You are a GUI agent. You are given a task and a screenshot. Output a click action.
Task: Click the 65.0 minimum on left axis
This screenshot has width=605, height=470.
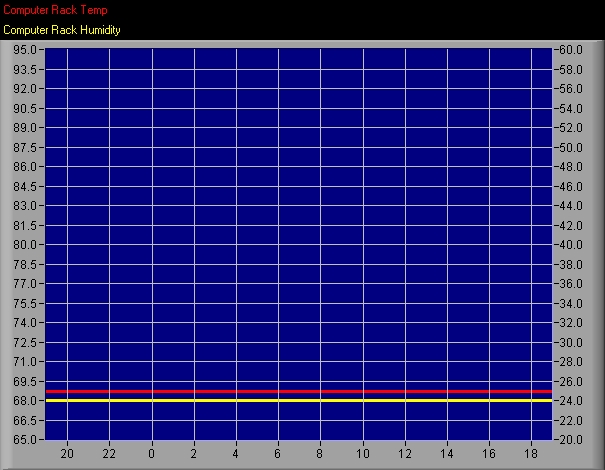pyautogui.click(x=25, y=440)
